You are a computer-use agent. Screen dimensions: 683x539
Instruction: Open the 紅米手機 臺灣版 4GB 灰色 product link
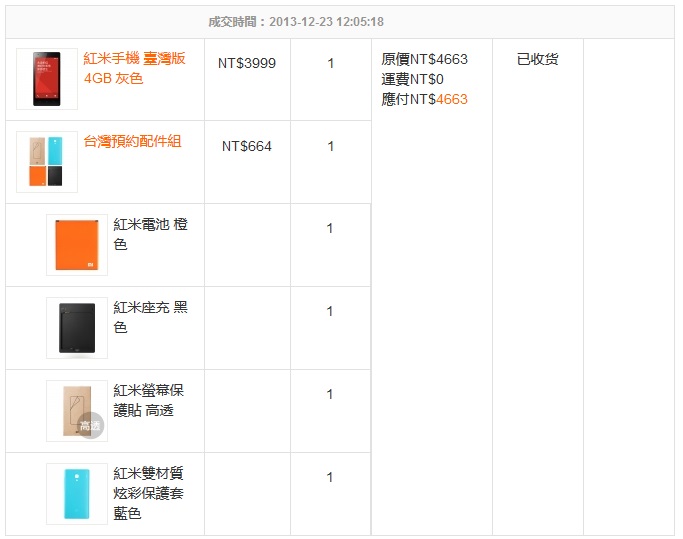pos(134,68)
